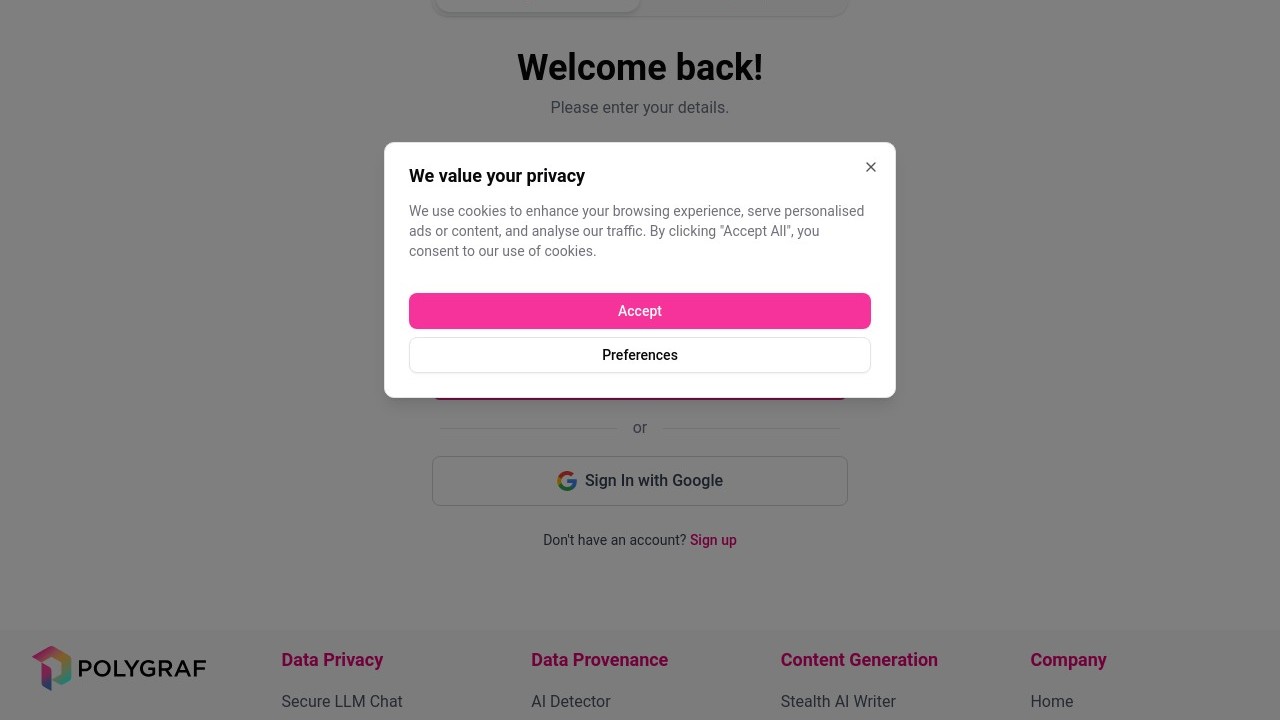The width and height of the screenshot is (1280, 720).
Task: Select the Data Privacy footer heading
Action: pyautogui.click(x=332, y=660)
